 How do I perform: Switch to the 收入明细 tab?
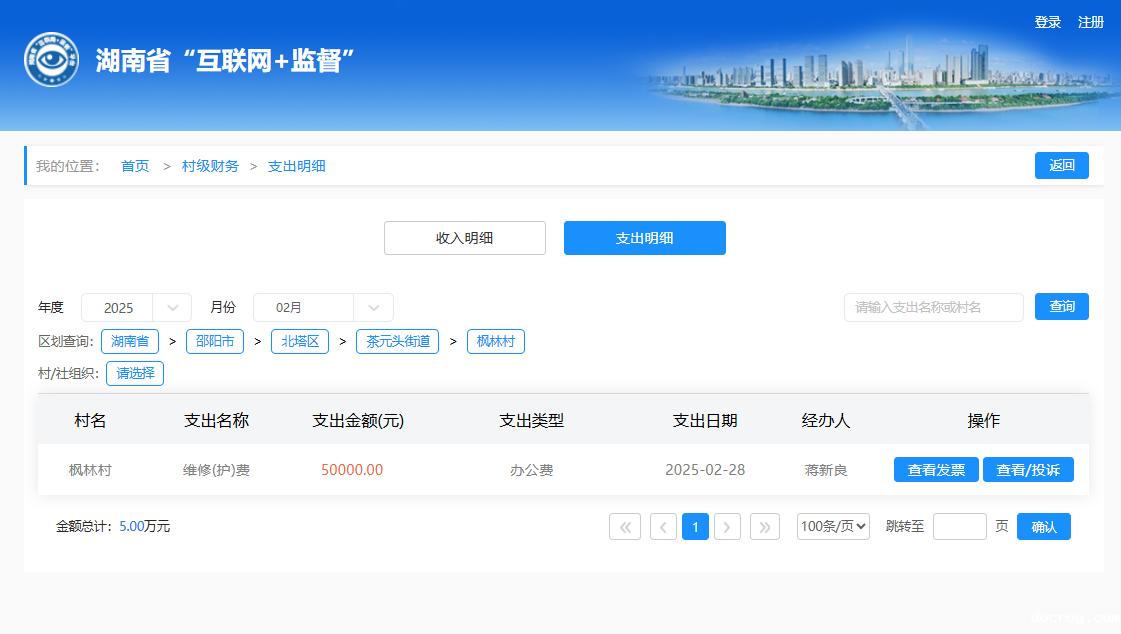[465, 238]
